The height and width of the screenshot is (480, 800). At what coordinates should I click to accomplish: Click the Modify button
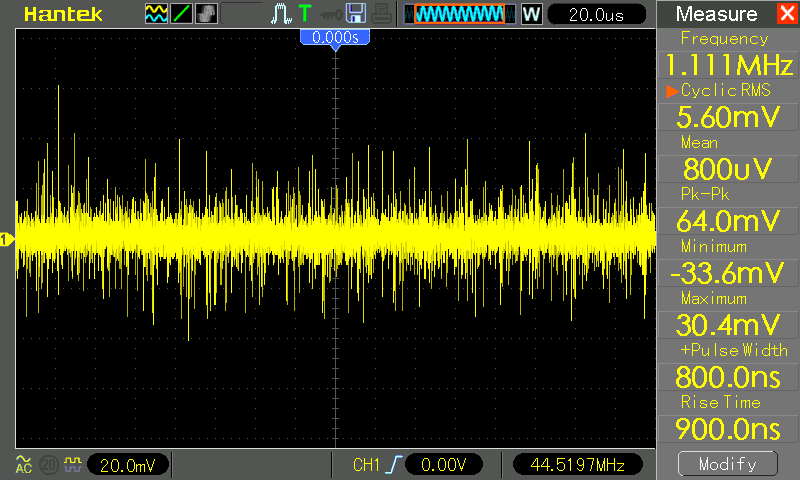tap(728, 464)
